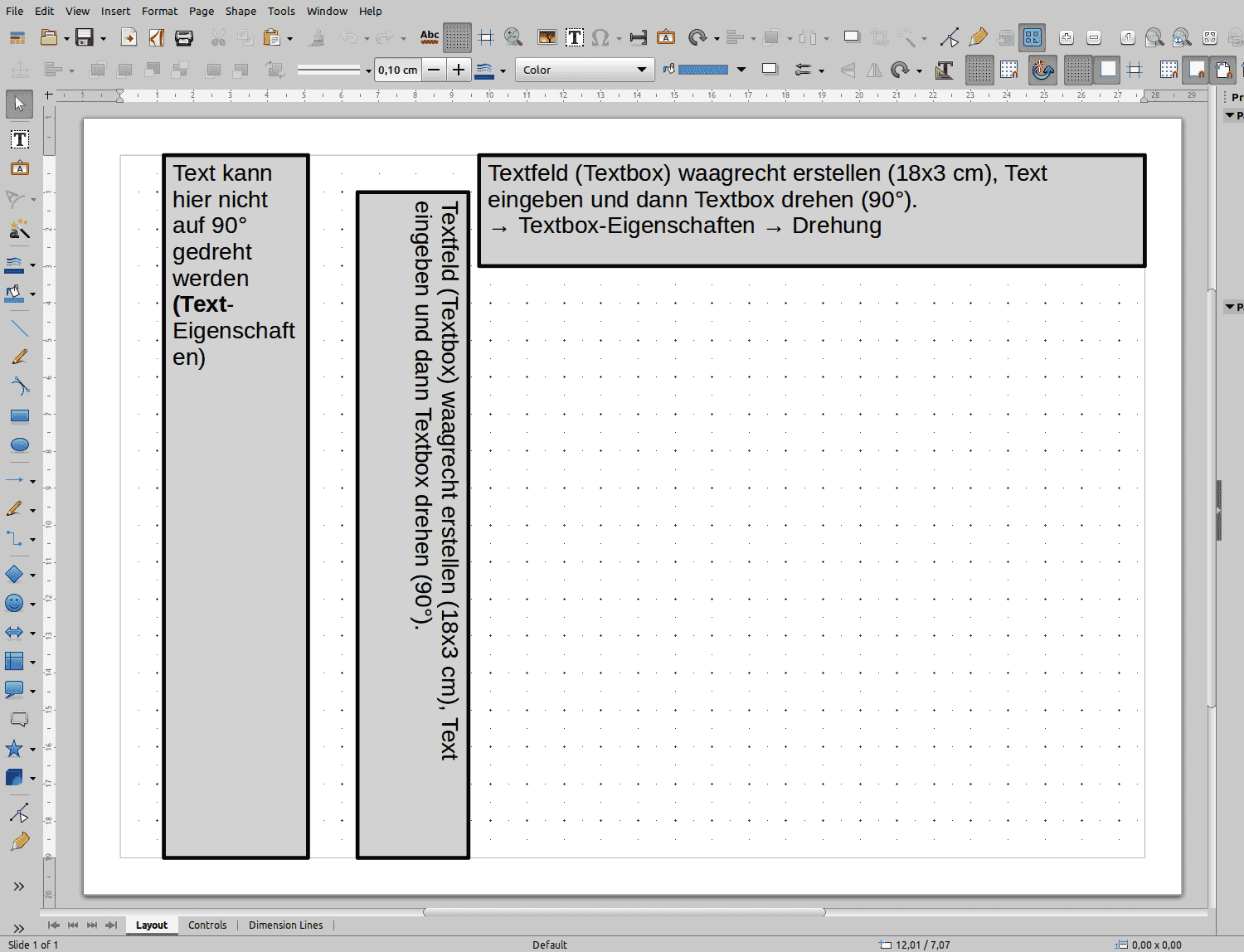The height and width of the screenshot is (952, 1244).
Task: Decrease line width with minus button
Action: pos(434,70)
